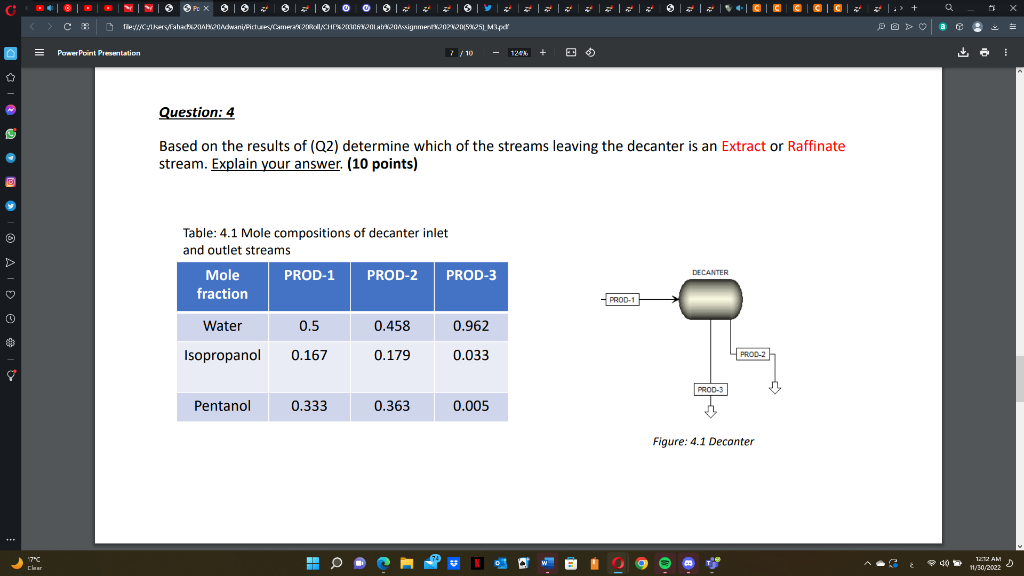The width and height of the screenshot is (1024, 576).
Task: Toggle the bookmarks star in the sidebar
Action: (x=9, y=79)
